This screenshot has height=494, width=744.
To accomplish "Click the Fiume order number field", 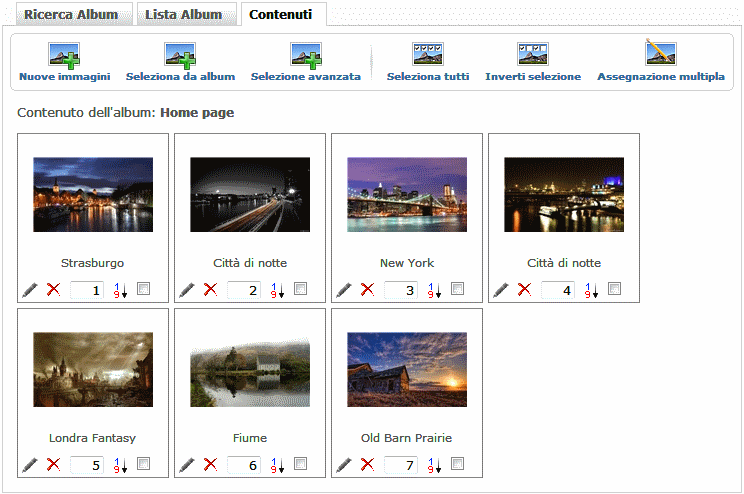I will (243, 465).
